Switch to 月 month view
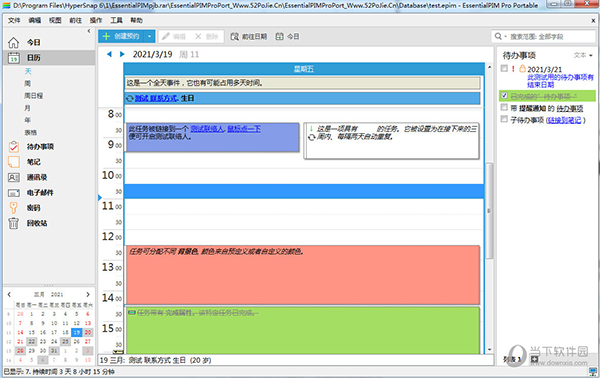Image resolution: width=600 pixels, height=378 pixels. (x=28, y=108)
